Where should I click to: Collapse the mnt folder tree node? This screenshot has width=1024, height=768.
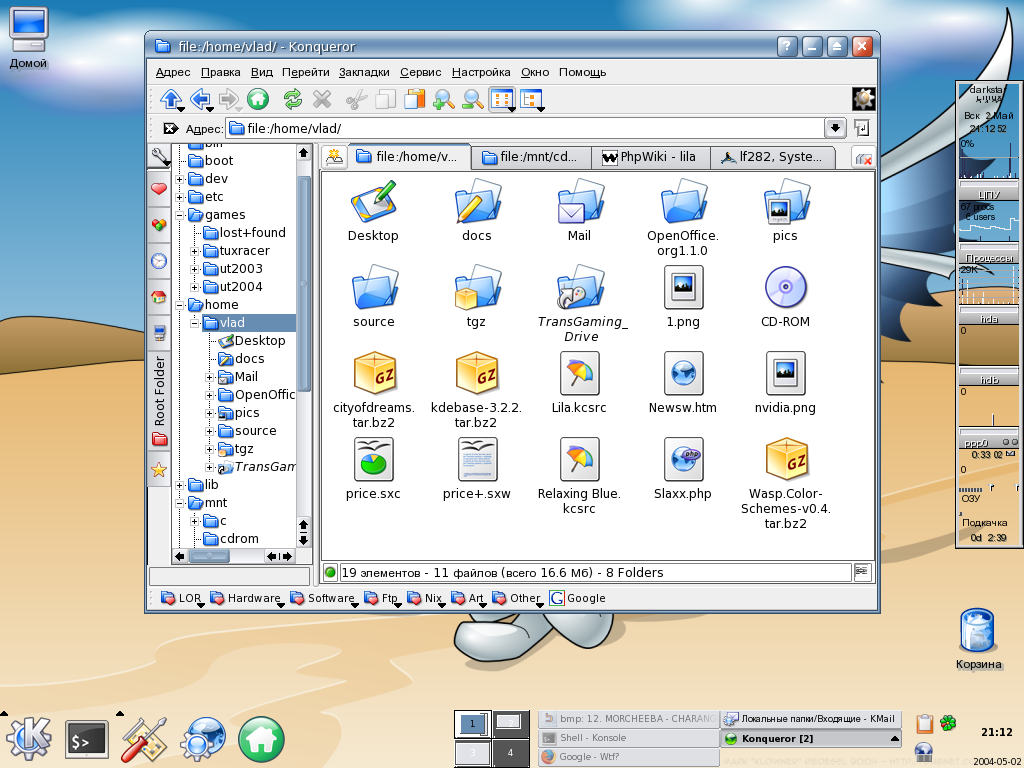pyautogui.click(x=180, y=503)
